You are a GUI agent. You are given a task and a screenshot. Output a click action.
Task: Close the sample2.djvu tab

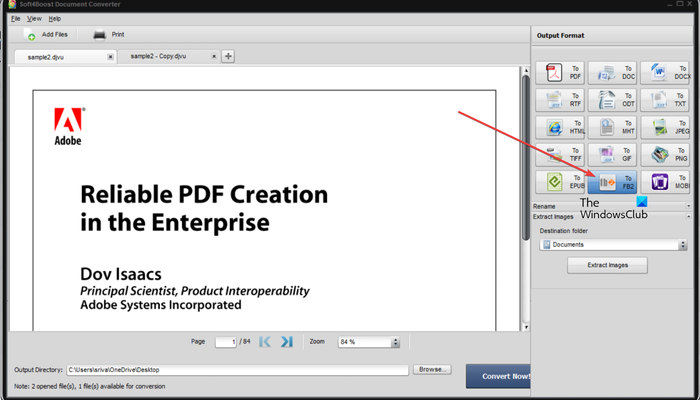(110, 57)
